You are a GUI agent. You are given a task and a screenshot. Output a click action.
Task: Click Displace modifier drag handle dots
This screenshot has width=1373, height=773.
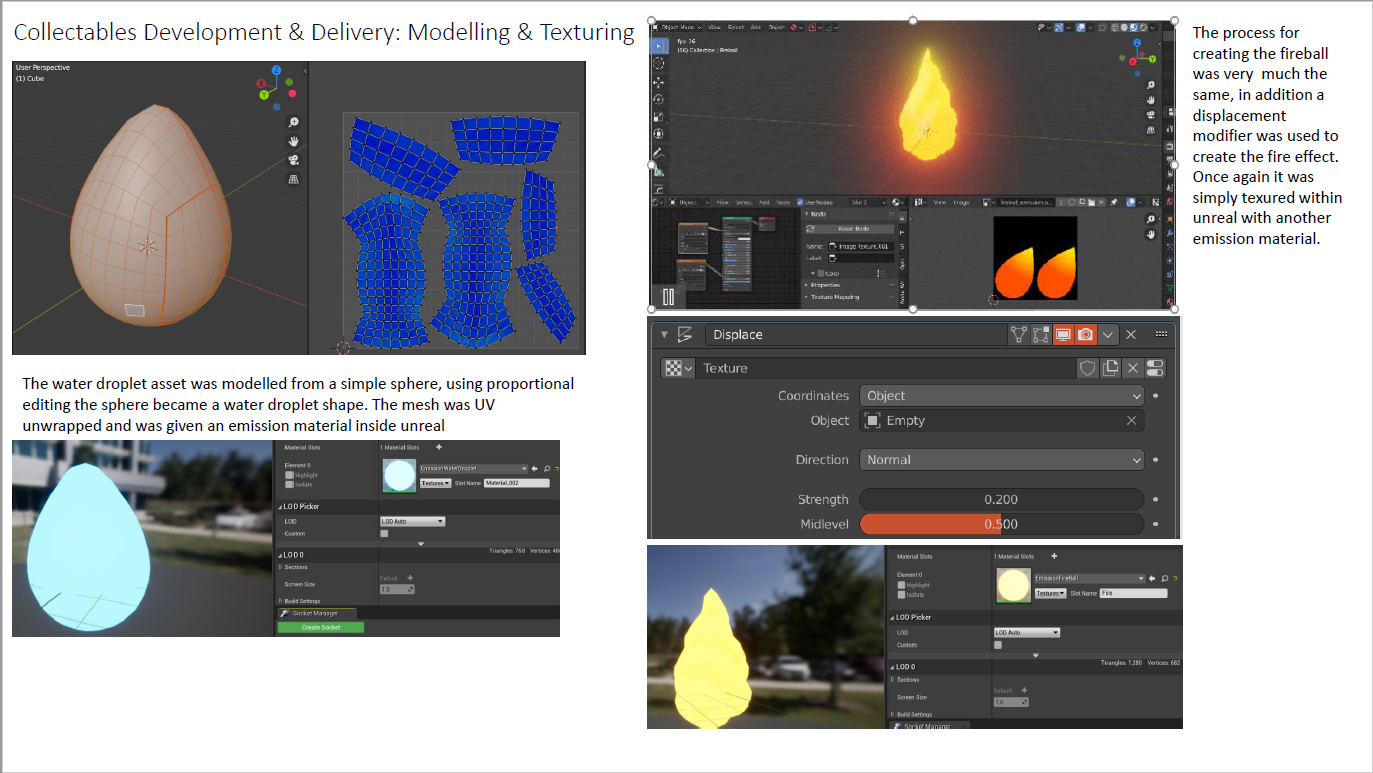(x=1161, y=335)
